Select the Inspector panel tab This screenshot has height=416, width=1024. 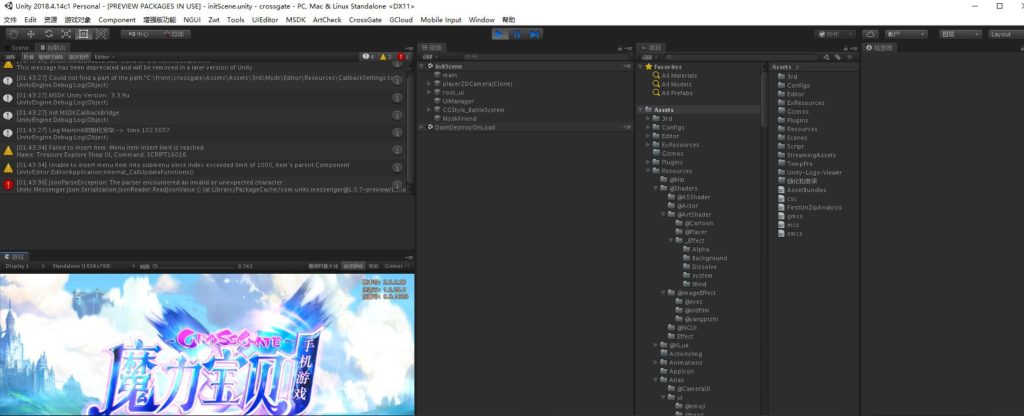[x=879, y=48]
